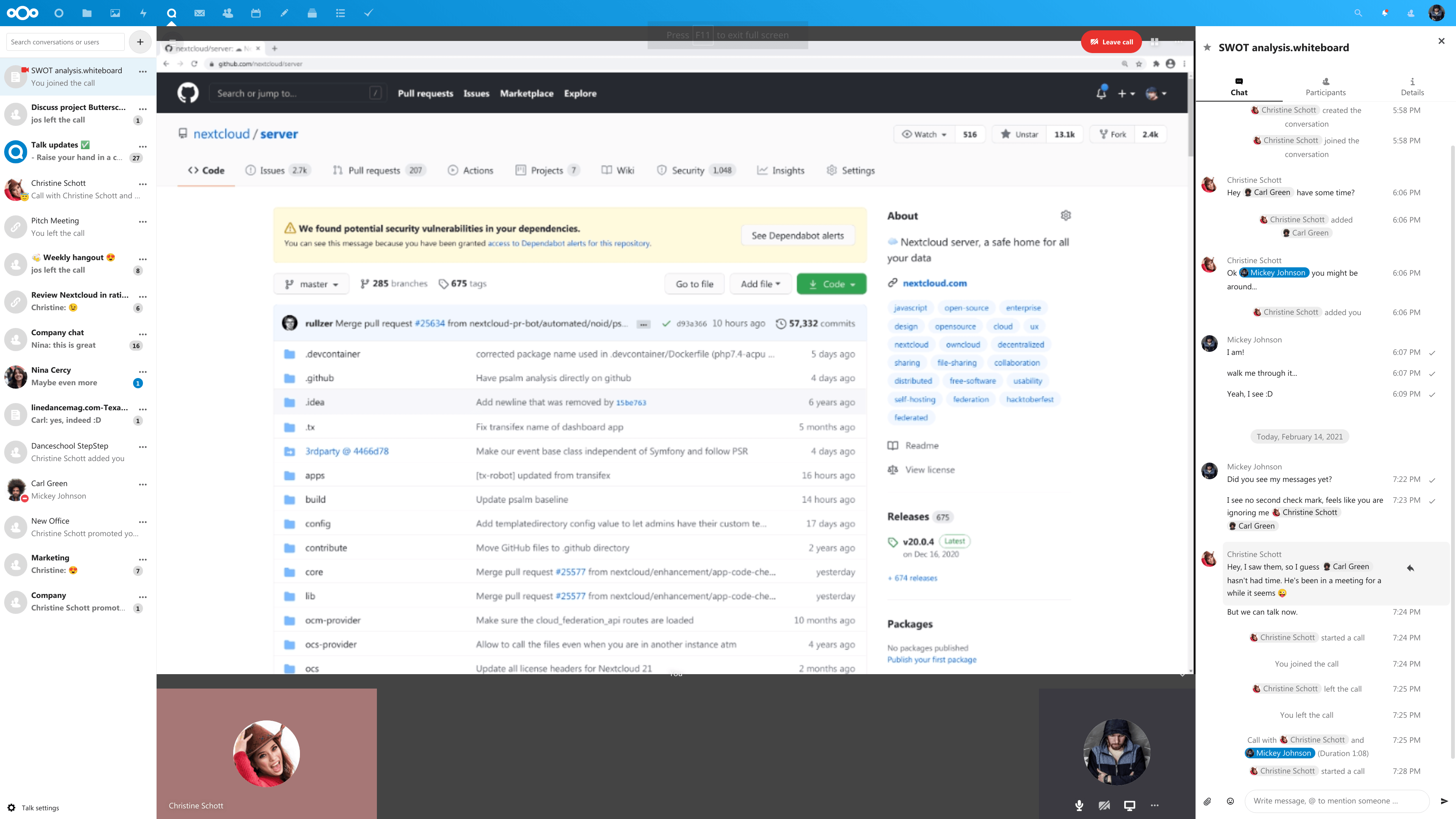The height and width of the screenshot is (819, 1456).
Task: Open the emoji picker in chat
Action: 1230,801
